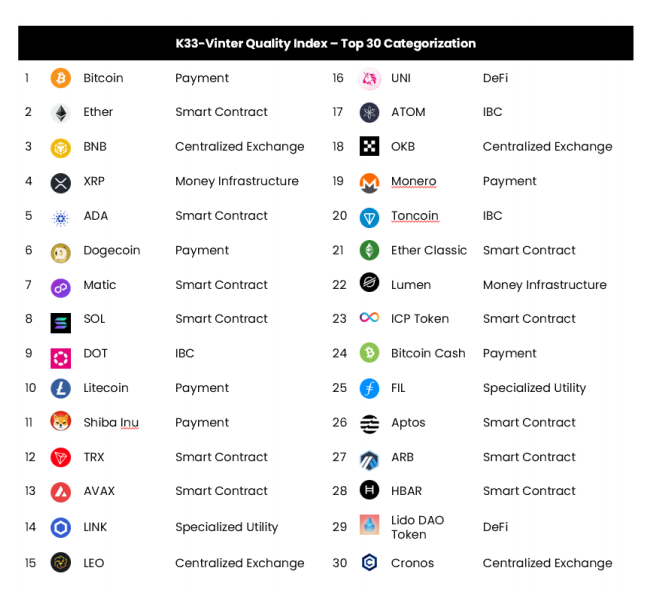The height and width of the screenshot is (604, 672).
Task: Click the K33-Vinter Quality Index title bar
Action: pyautogui.click(x=326, y=43)
